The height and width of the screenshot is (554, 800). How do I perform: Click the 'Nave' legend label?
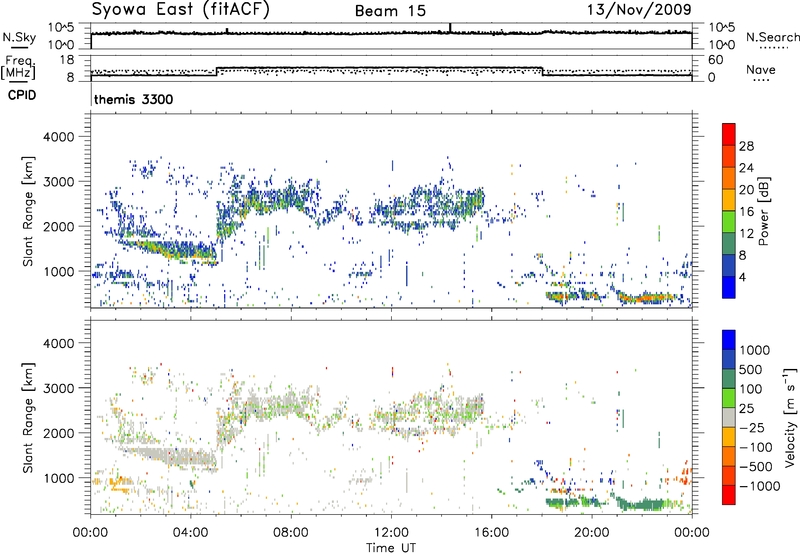(x=761, y=69)
